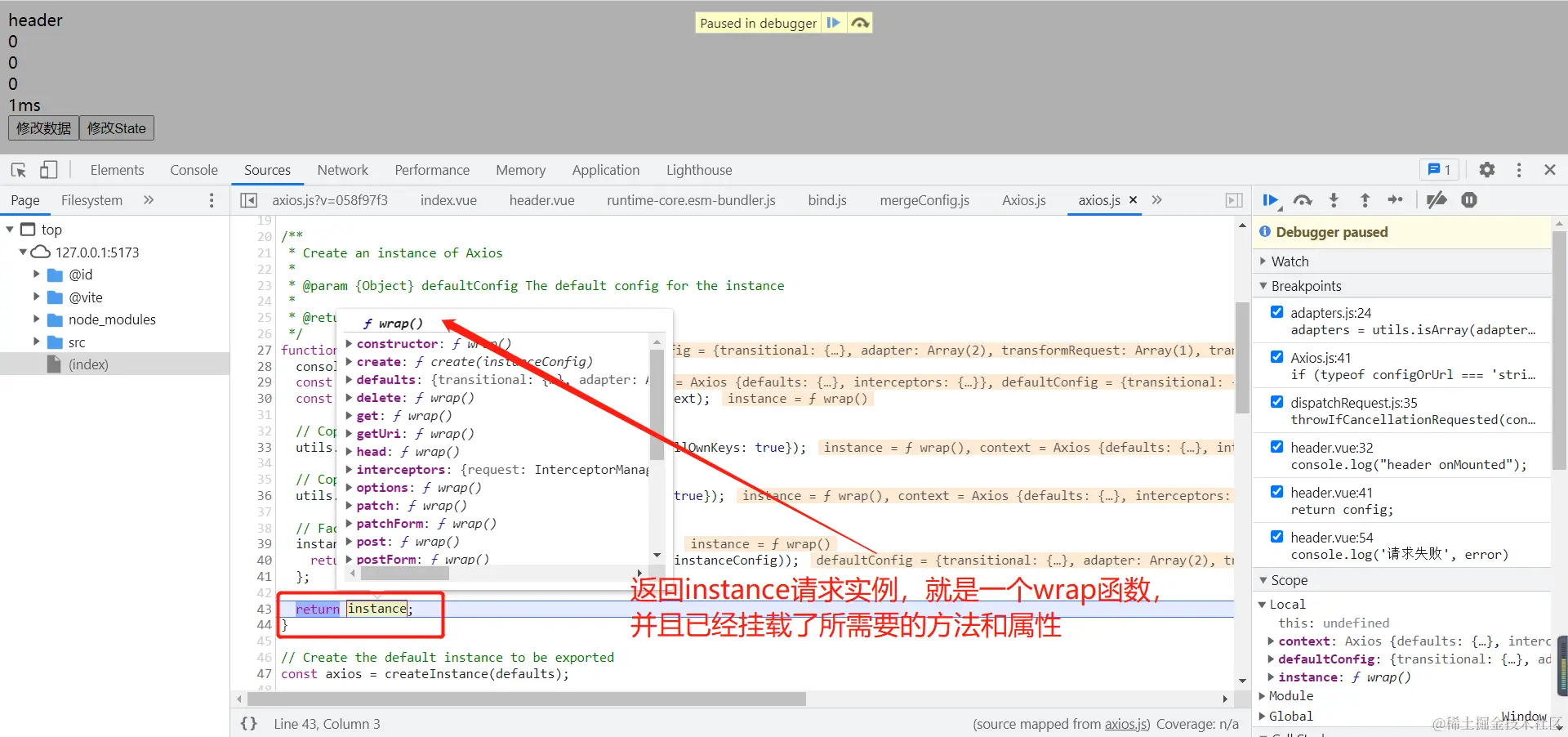Expand the Global scope
Screen dimensions: 1568x737
pos(1262,717)
